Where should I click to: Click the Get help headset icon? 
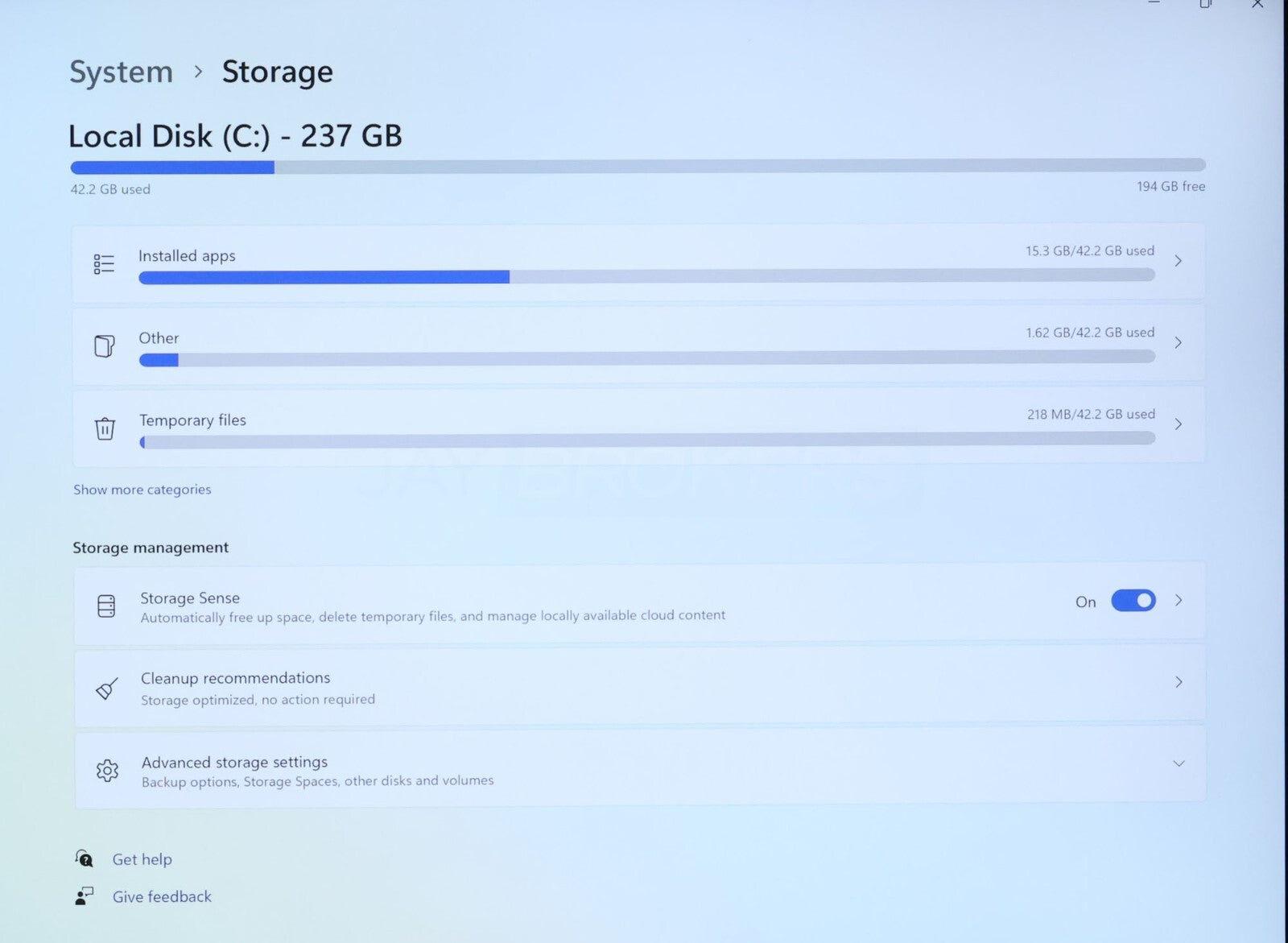click(x=84, y=858)
